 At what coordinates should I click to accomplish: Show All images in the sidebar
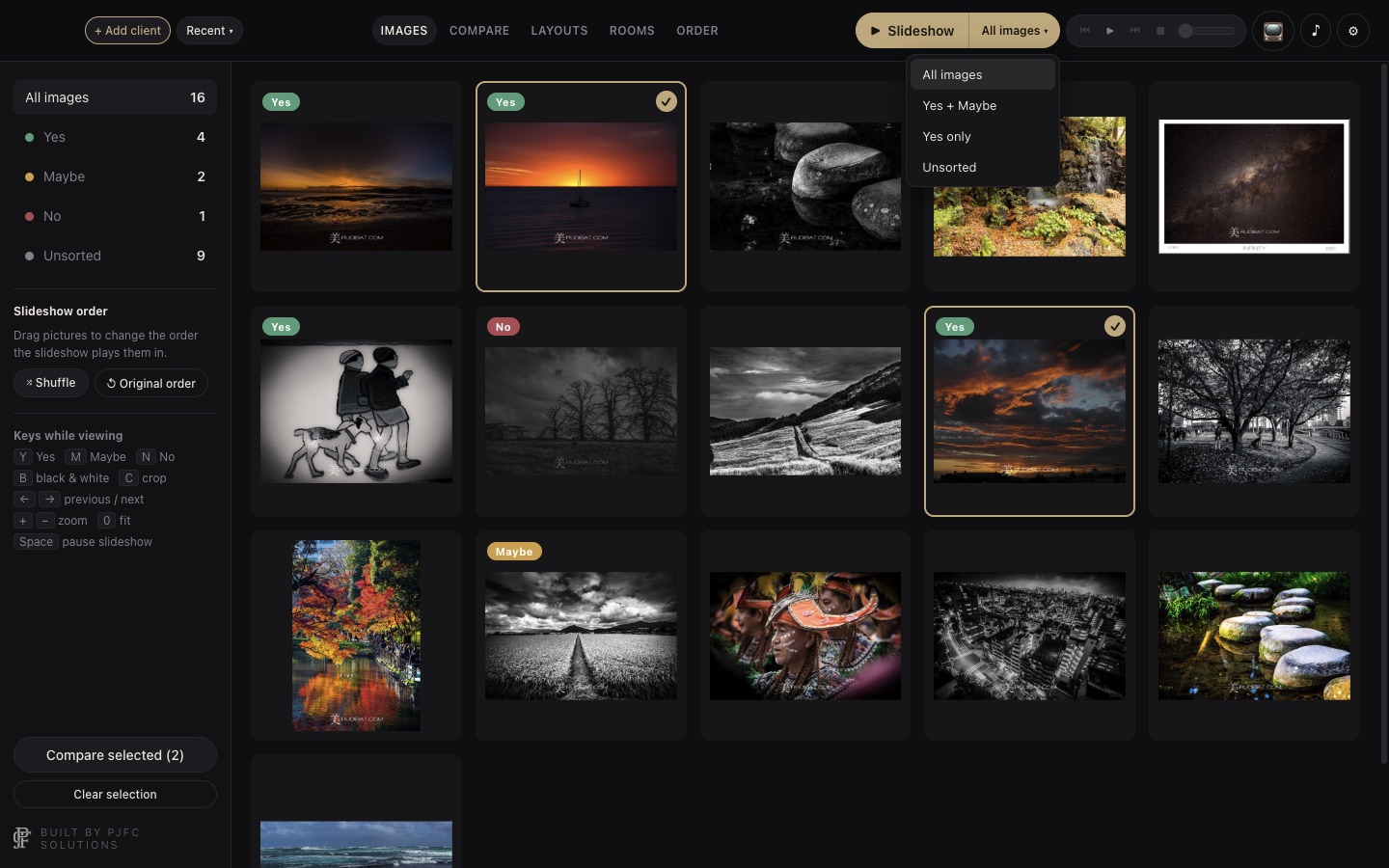coord(115,97)
